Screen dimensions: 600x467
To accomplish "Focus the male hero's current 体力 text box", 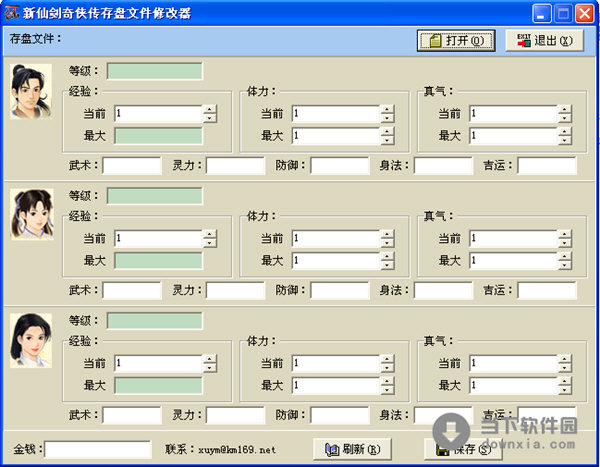I will (x=336, y=114).
